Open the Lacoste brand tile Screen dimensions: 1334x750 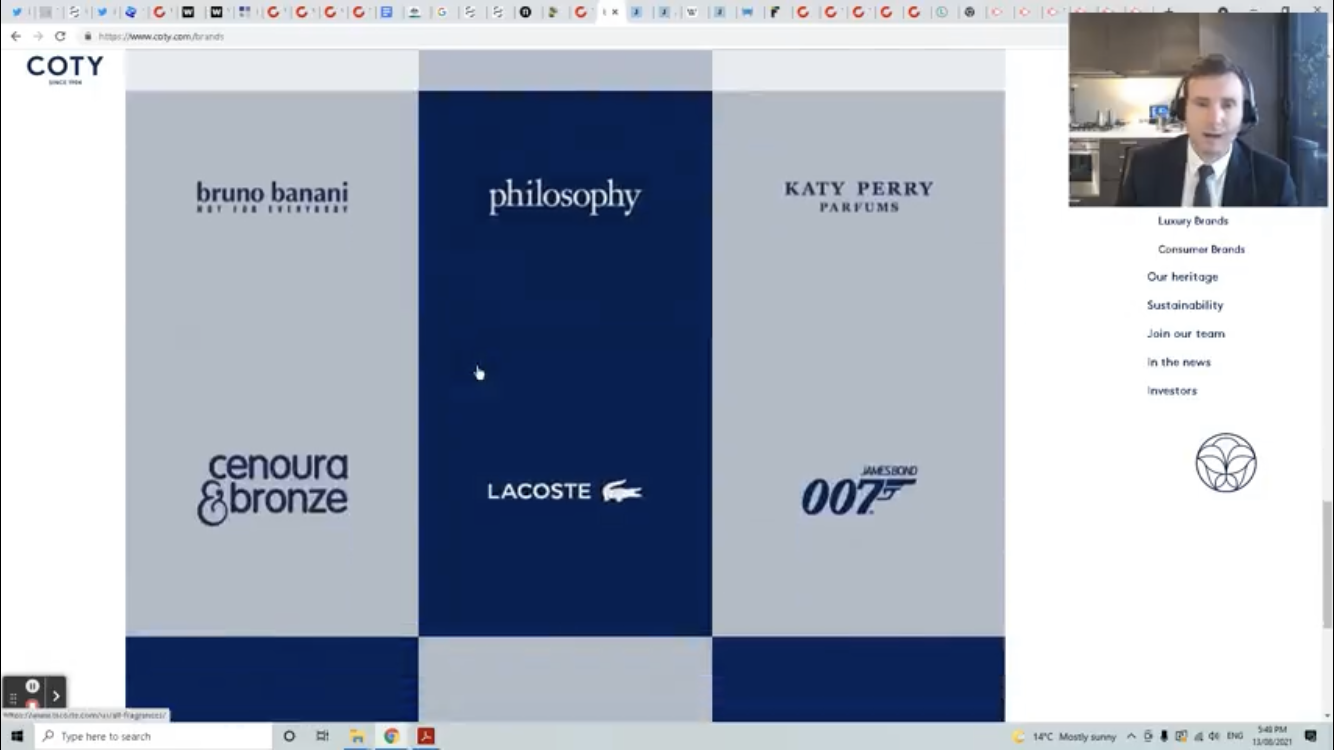565,491
